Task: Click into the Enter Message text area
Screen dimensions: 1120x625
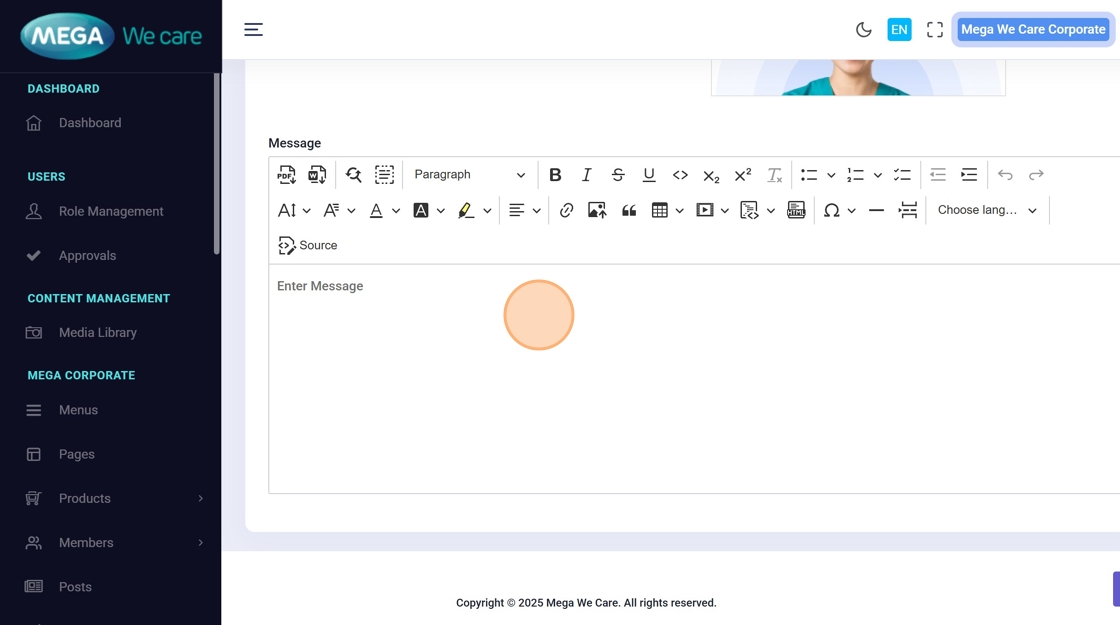Action: (690, 380)
